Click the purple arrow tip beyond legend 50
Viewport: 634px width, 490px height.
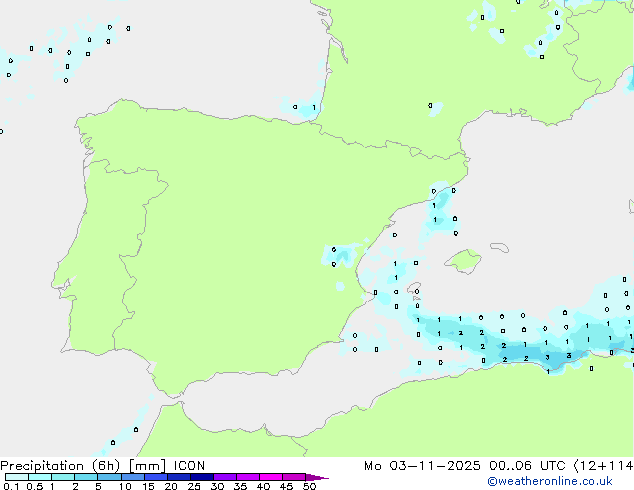coord(317,477)
